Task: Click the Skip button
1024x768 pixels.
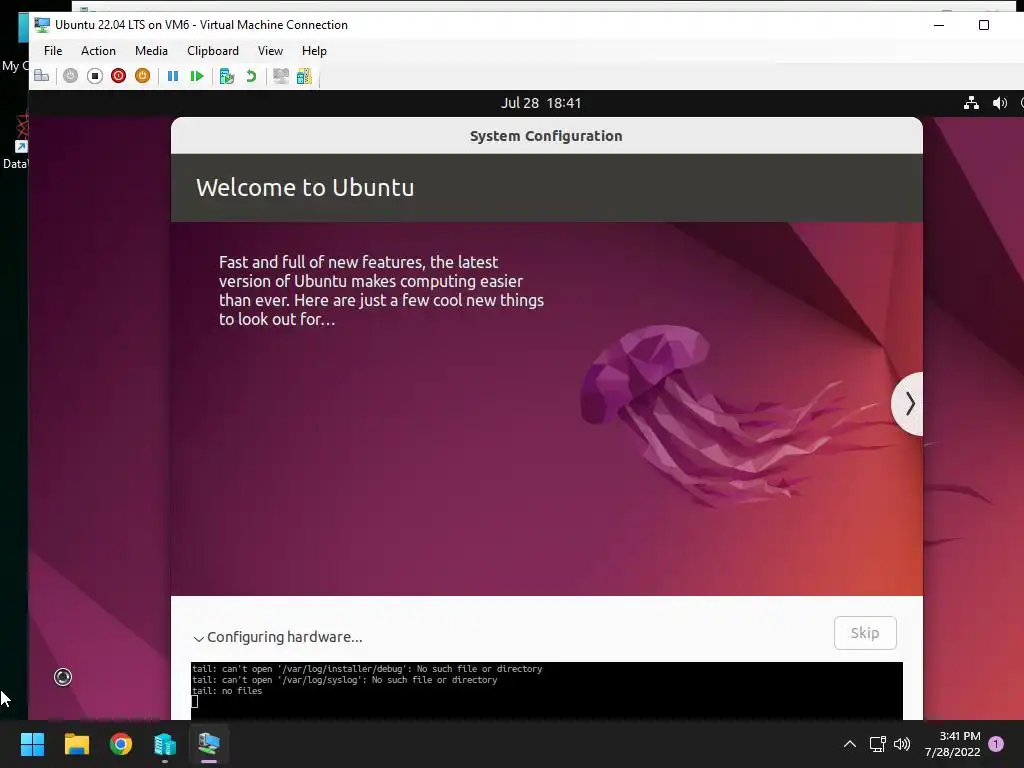Action: pos(865,633)
